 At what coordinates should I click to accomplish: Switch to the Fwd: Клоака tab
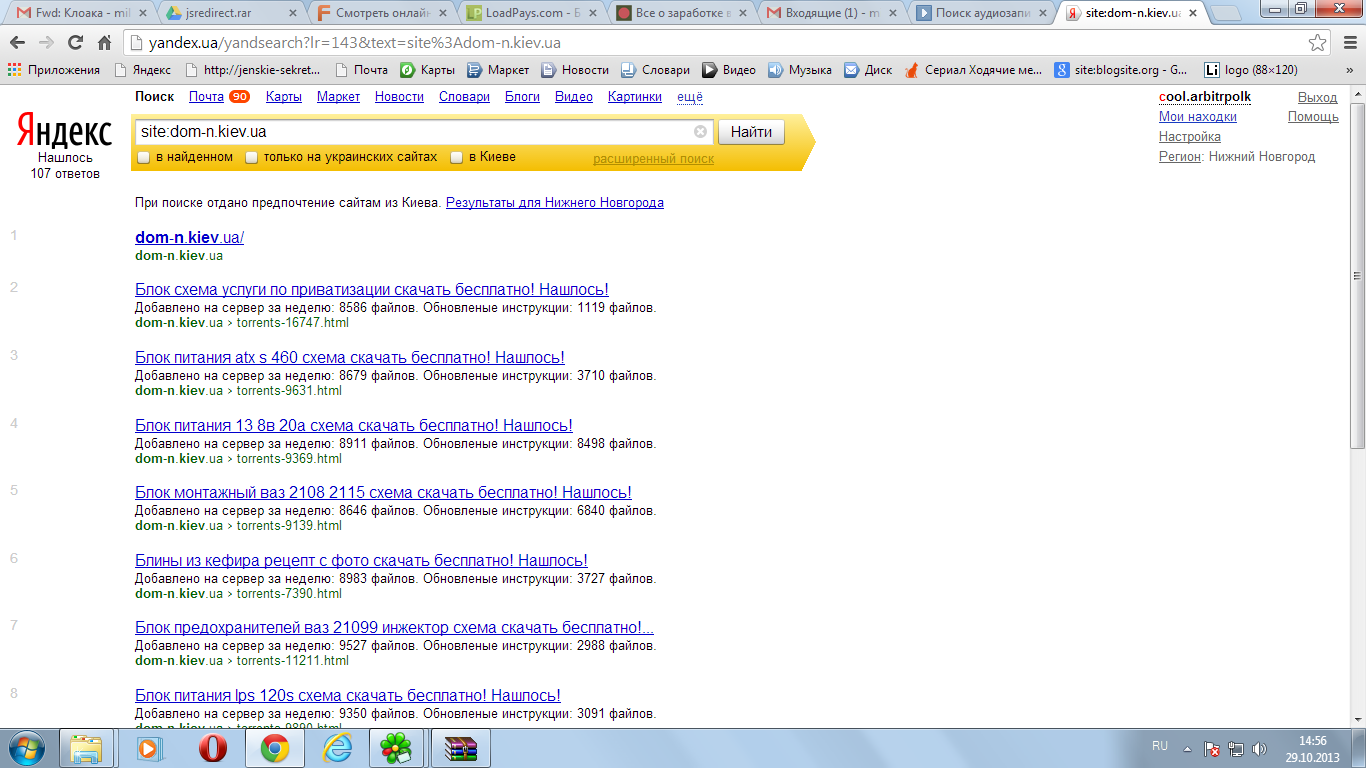81,14
